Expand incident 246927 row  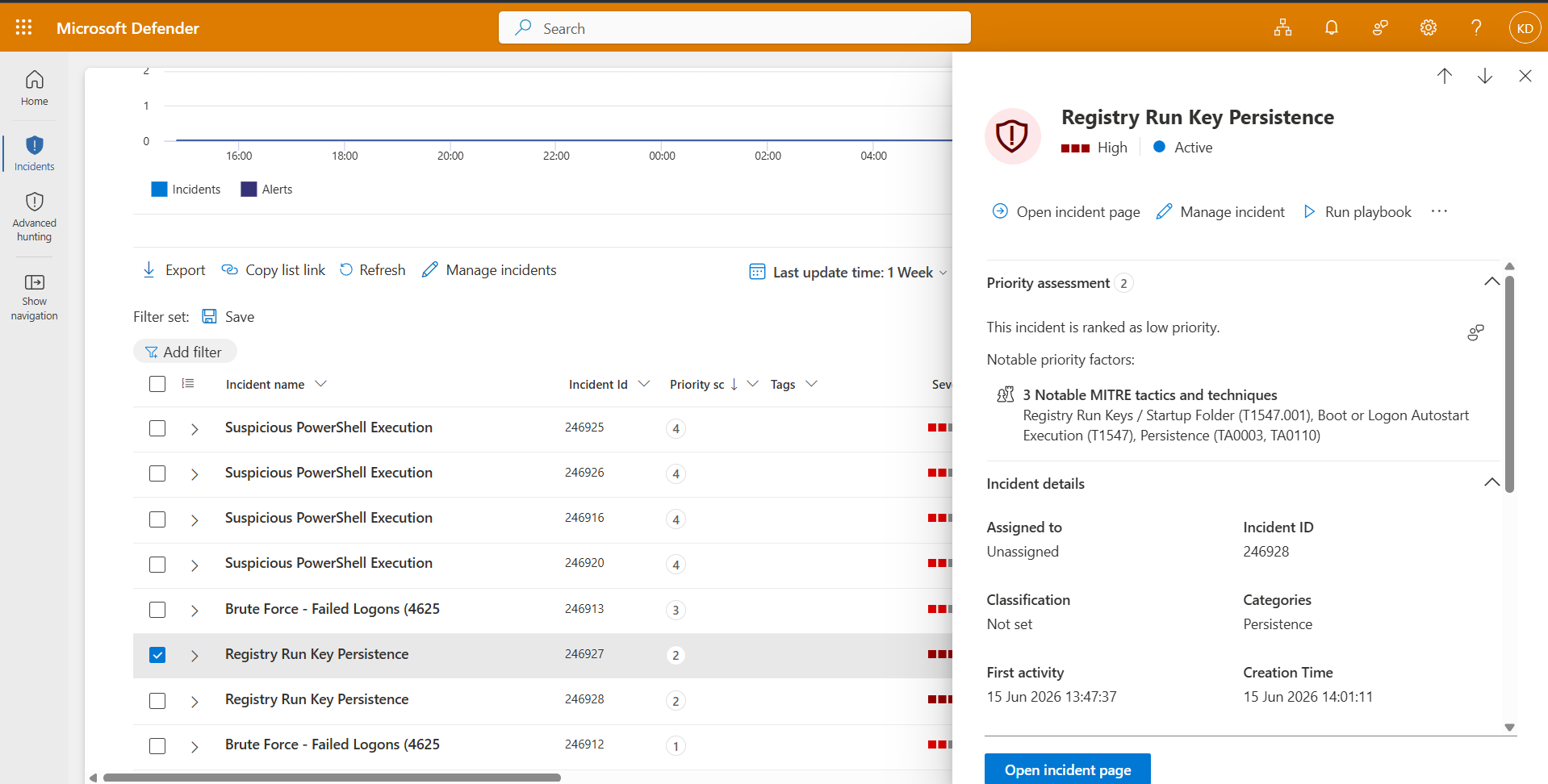tap(195, 656)
